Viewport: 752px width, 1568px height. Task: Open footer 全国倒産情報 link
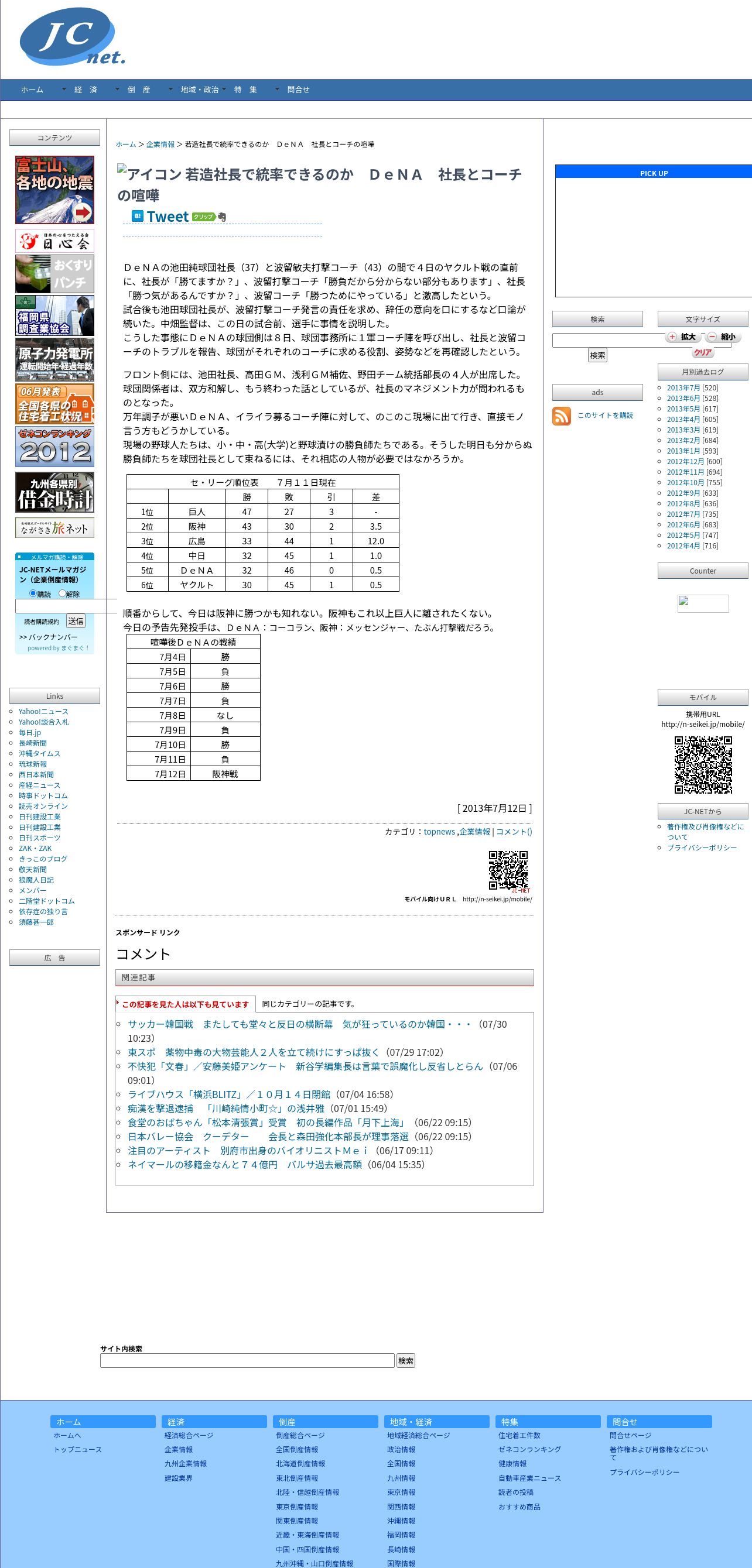(x=296, y=1450)
